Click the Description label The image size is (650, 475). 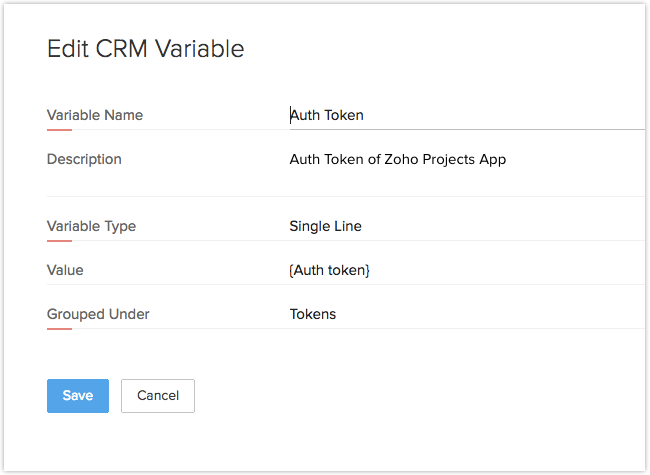click(84, 159)
